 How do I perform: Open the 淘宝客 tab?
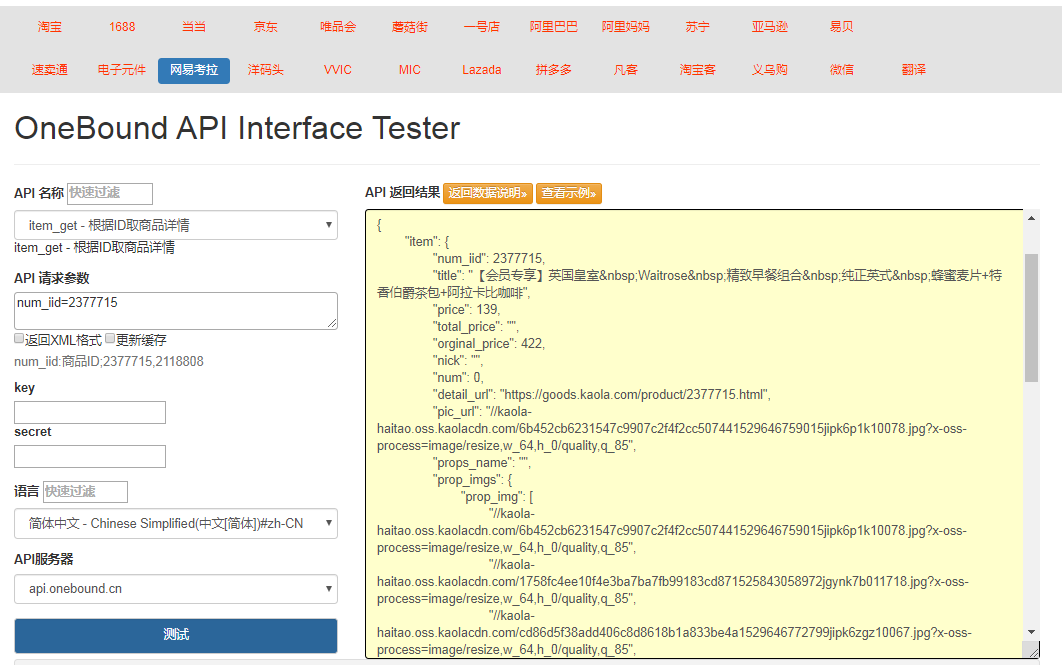[698, 70]
